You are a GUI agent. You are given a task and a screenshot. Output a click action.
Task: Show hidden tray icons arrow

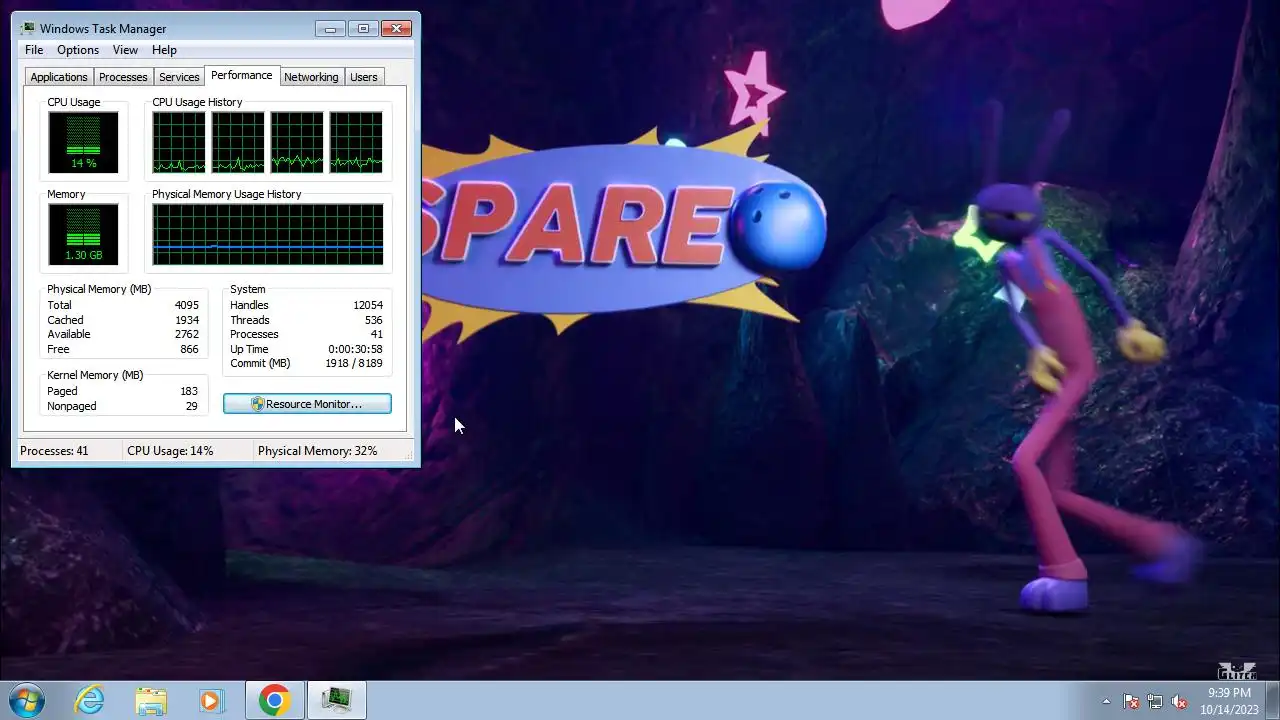pyautogui.click(x=1106, y=701)
